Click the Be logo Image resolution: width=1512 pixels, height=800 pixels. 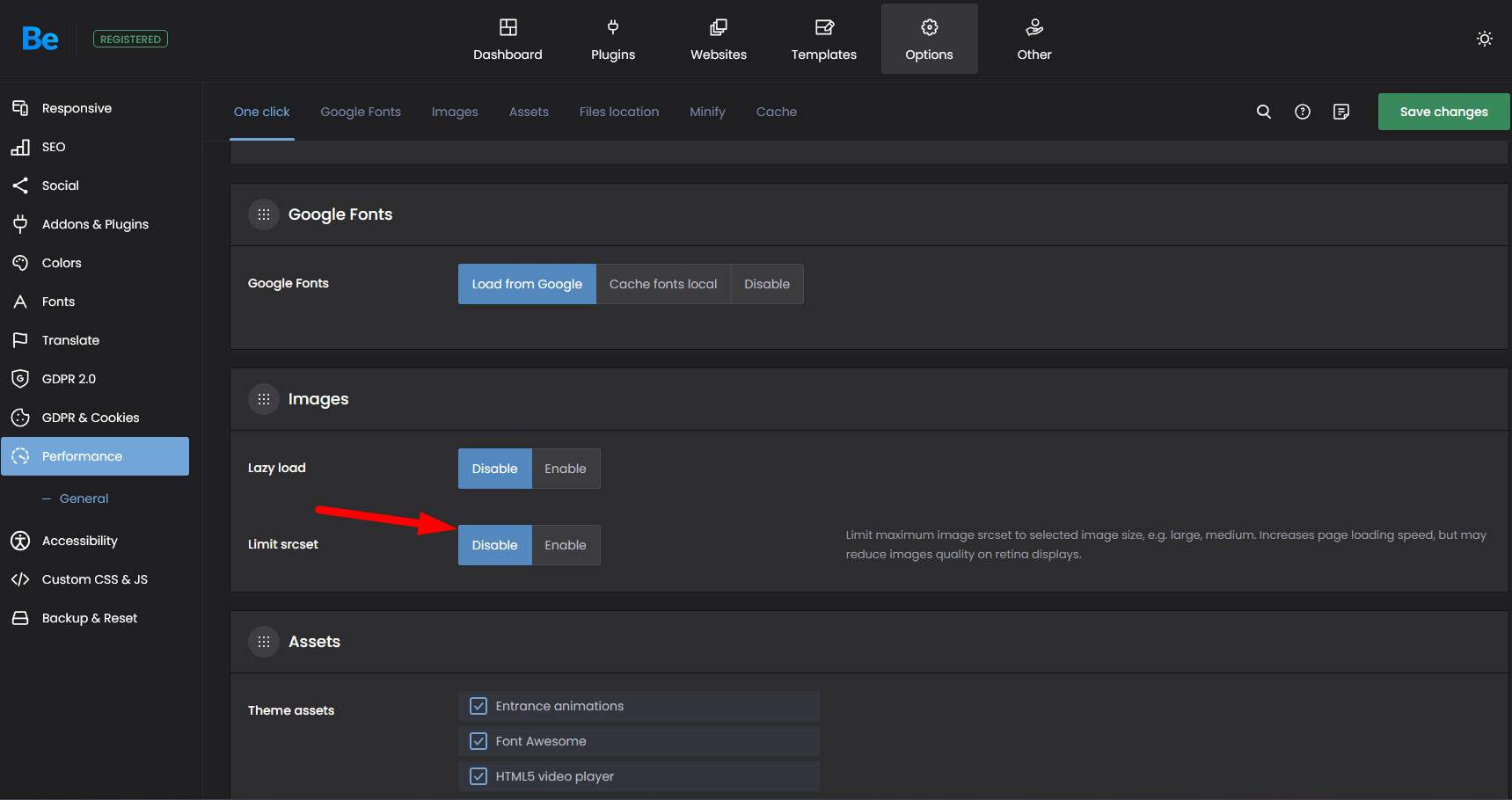[40, 39]
